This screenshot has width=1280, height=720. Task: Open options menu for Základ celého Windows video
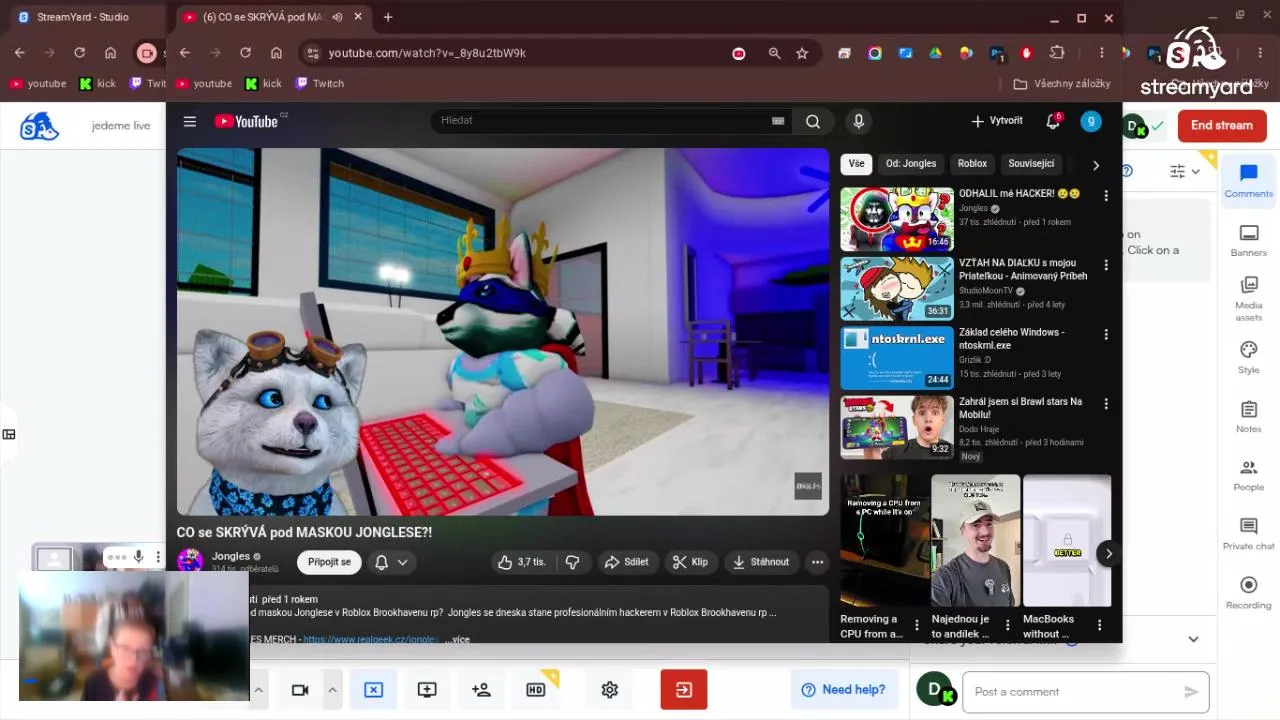coord(1106,335)
